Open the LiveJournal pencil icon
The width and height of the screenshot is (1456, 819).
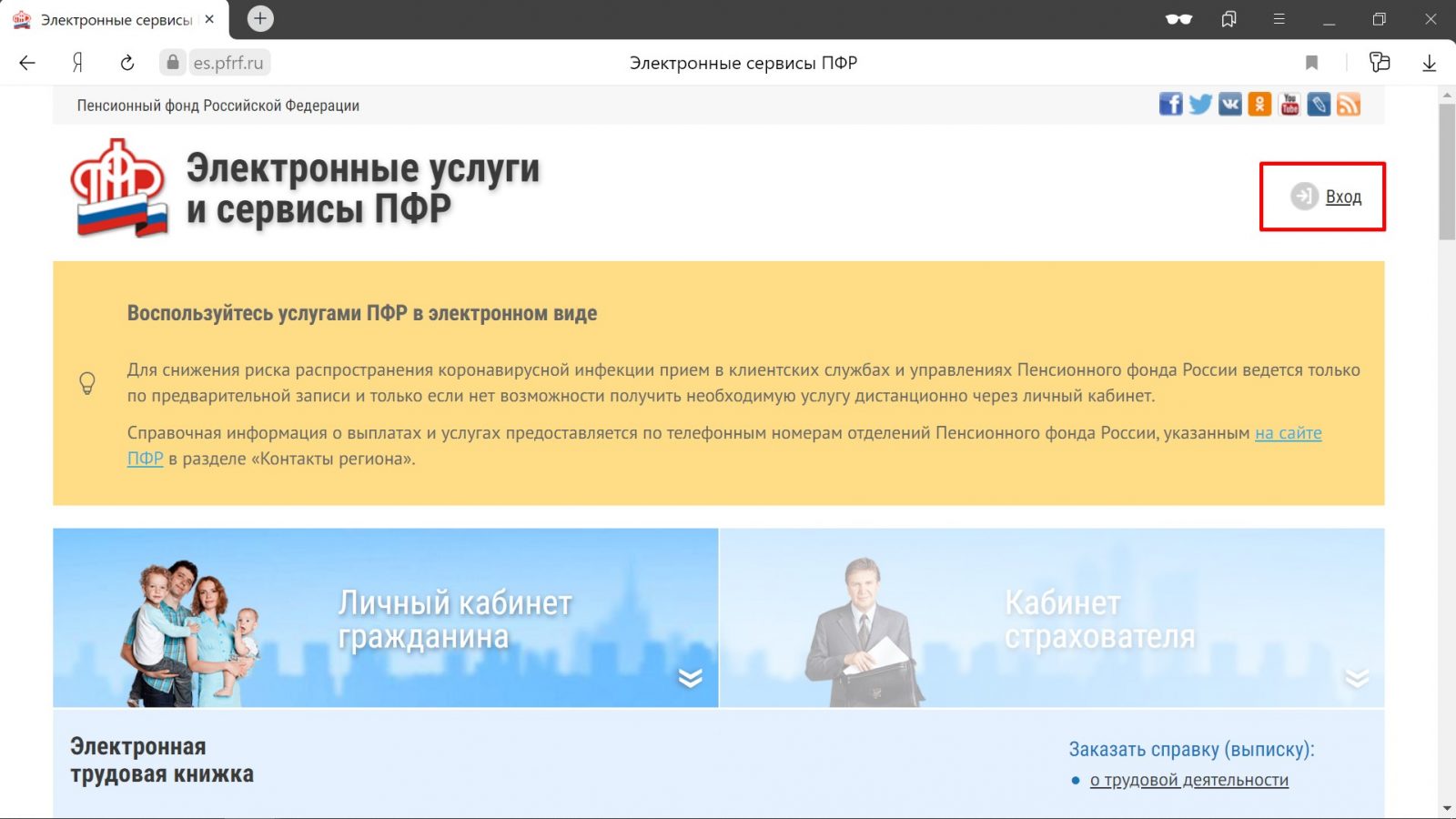1319,105
